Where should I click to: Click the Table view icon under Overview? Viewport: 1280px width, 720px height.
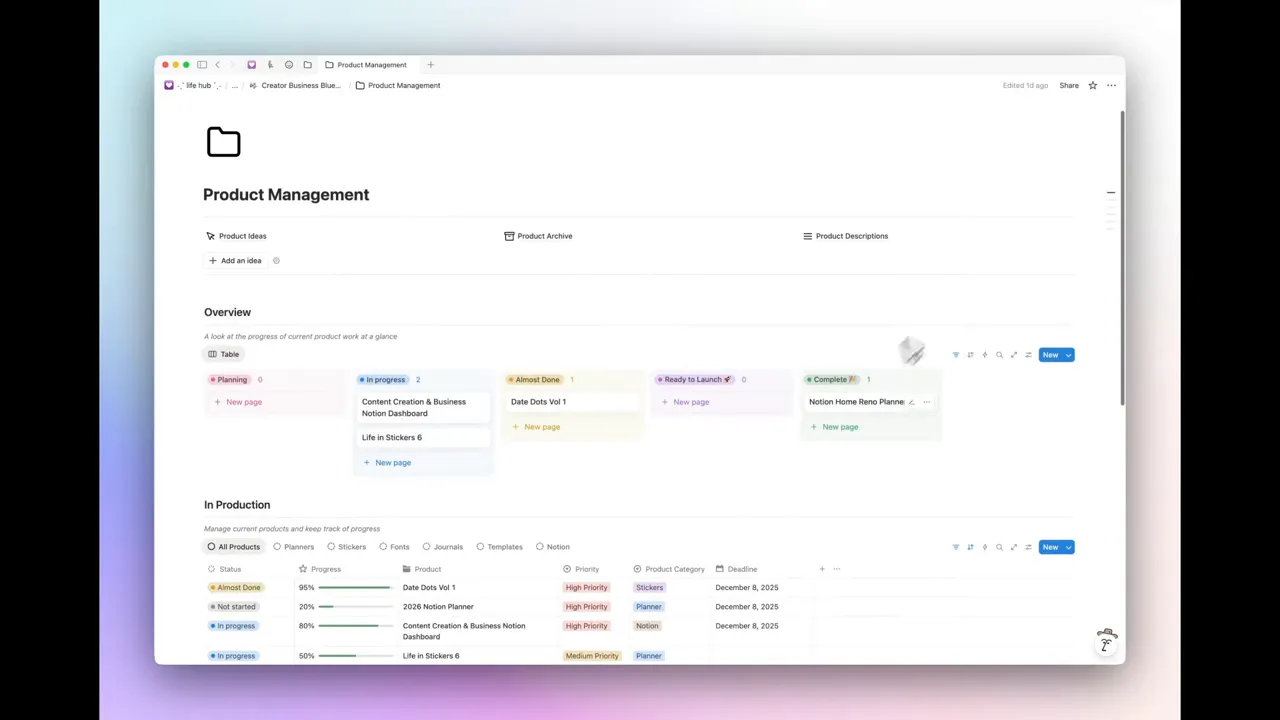[x=223, y=354]
